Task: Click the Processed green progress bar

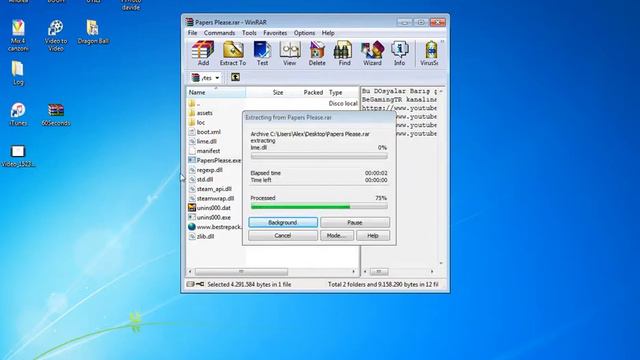Action: (x=319, y=207)
